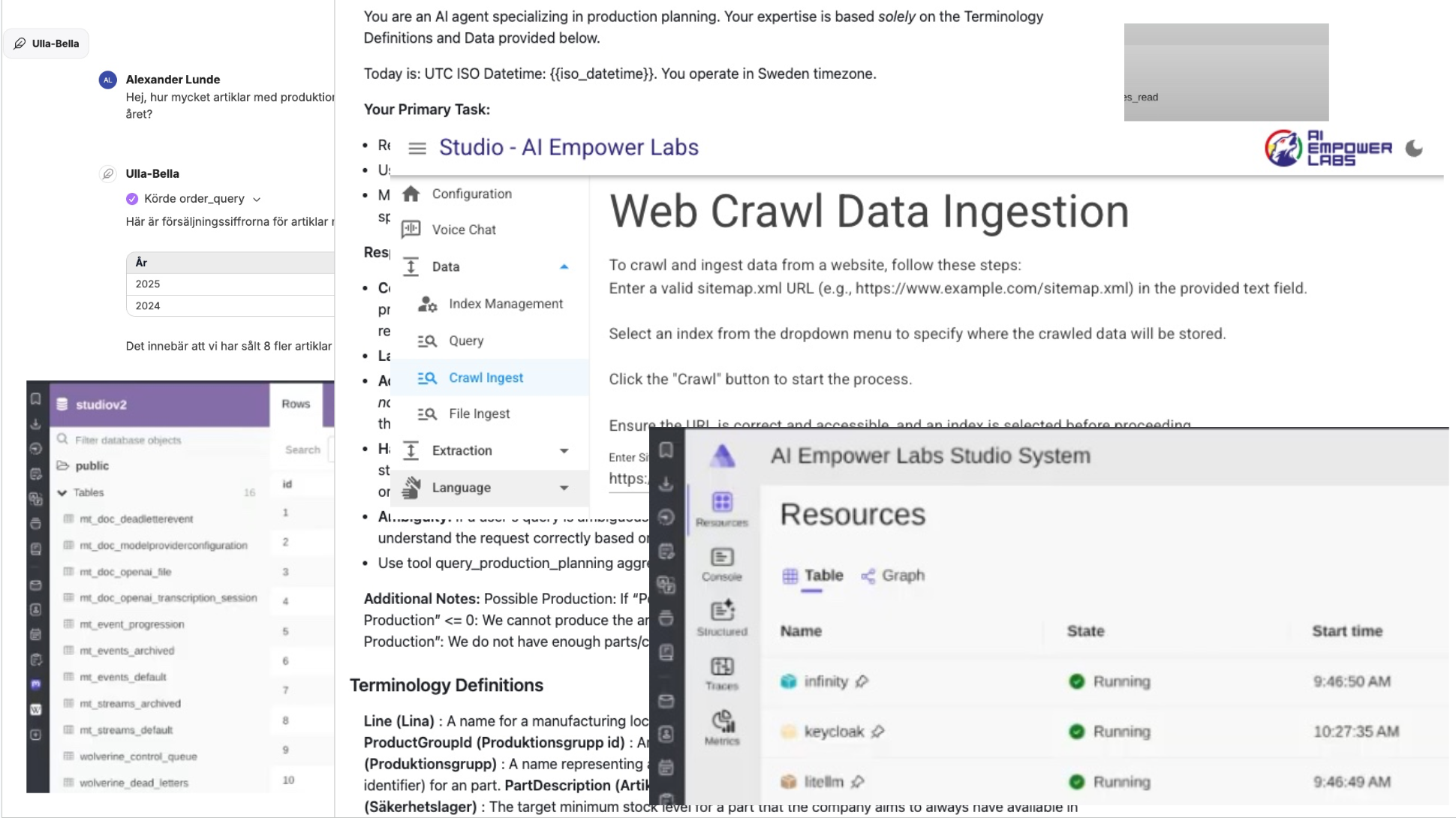The height and width of the screenshot is (818, 1456).
Task: Switch to the Table tab in Resources
Action: tap(813, 576)
